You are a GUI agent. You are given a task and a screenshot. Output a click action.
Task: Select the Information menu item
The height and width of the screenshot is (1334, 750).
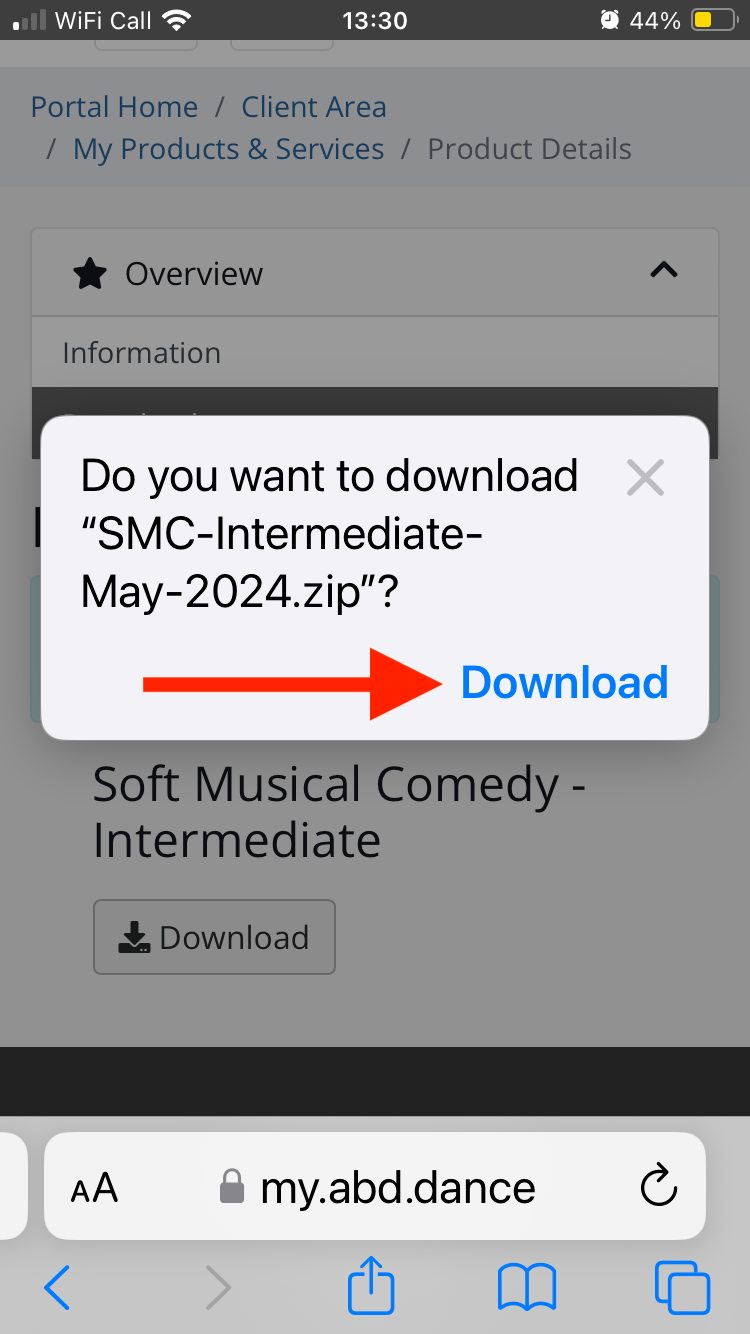pos(142,353)
